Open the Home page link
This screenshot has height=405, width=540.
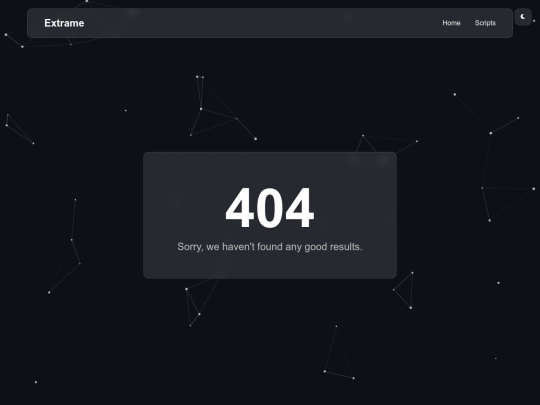point(451,23)
